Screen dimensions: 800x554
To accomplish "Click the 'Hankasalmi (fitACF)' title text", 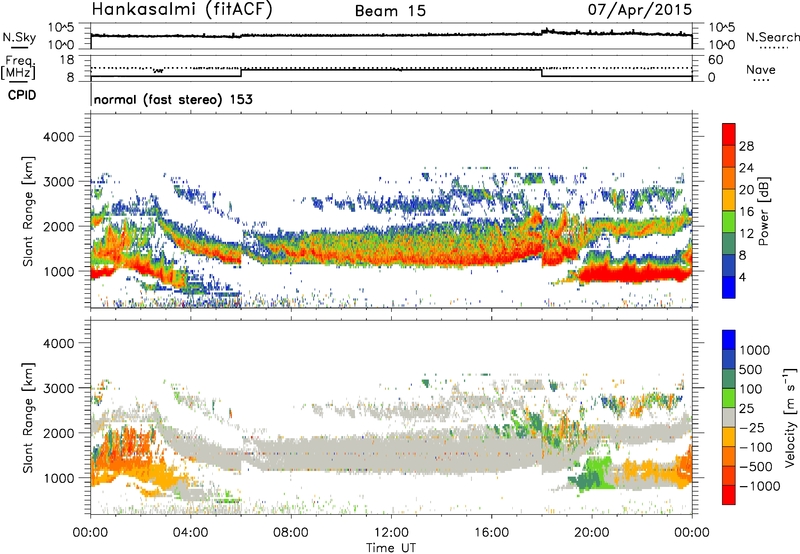I will pyautogui.click(x=182, y=10).
